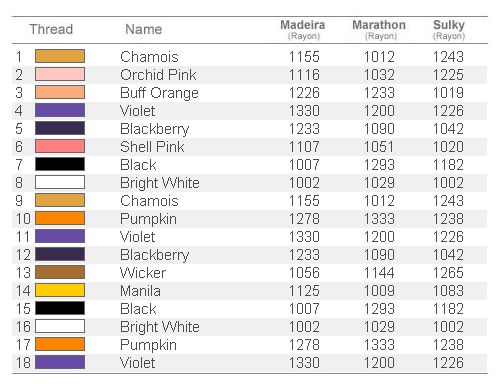The width and height of the screenshot is (500, 384).
Task: Click thread number 13 in the list
Action: pyautogui.click(x=23, y=273)
